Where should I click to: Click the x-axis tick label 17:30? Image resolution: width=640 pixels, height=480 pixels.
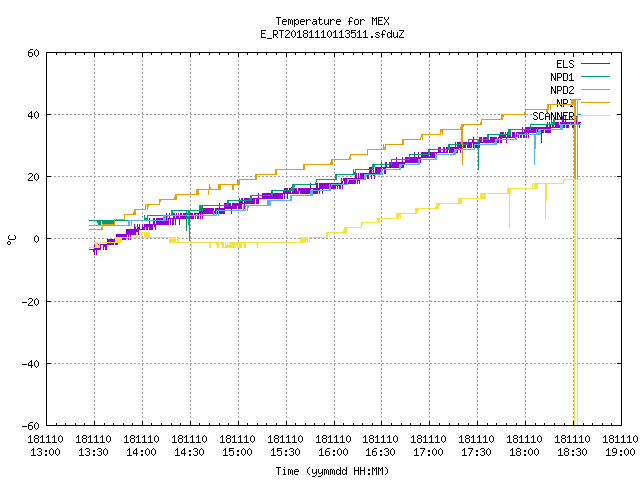coord(476,452)
